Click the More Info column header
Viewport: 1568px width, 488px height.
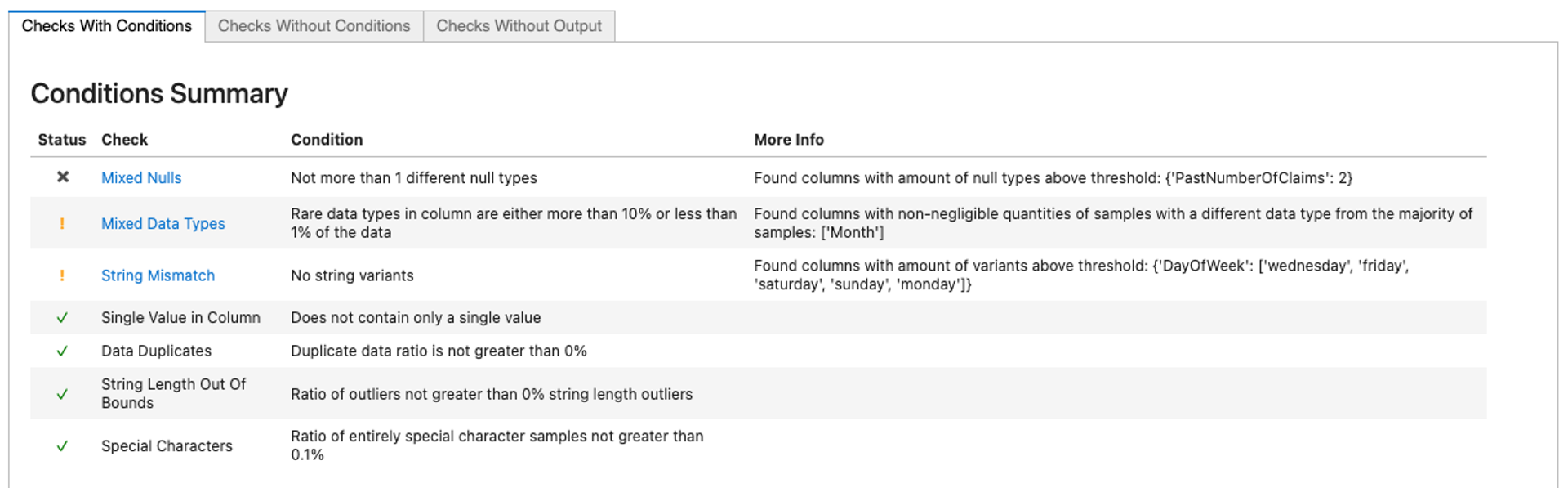tap(789, 140)
